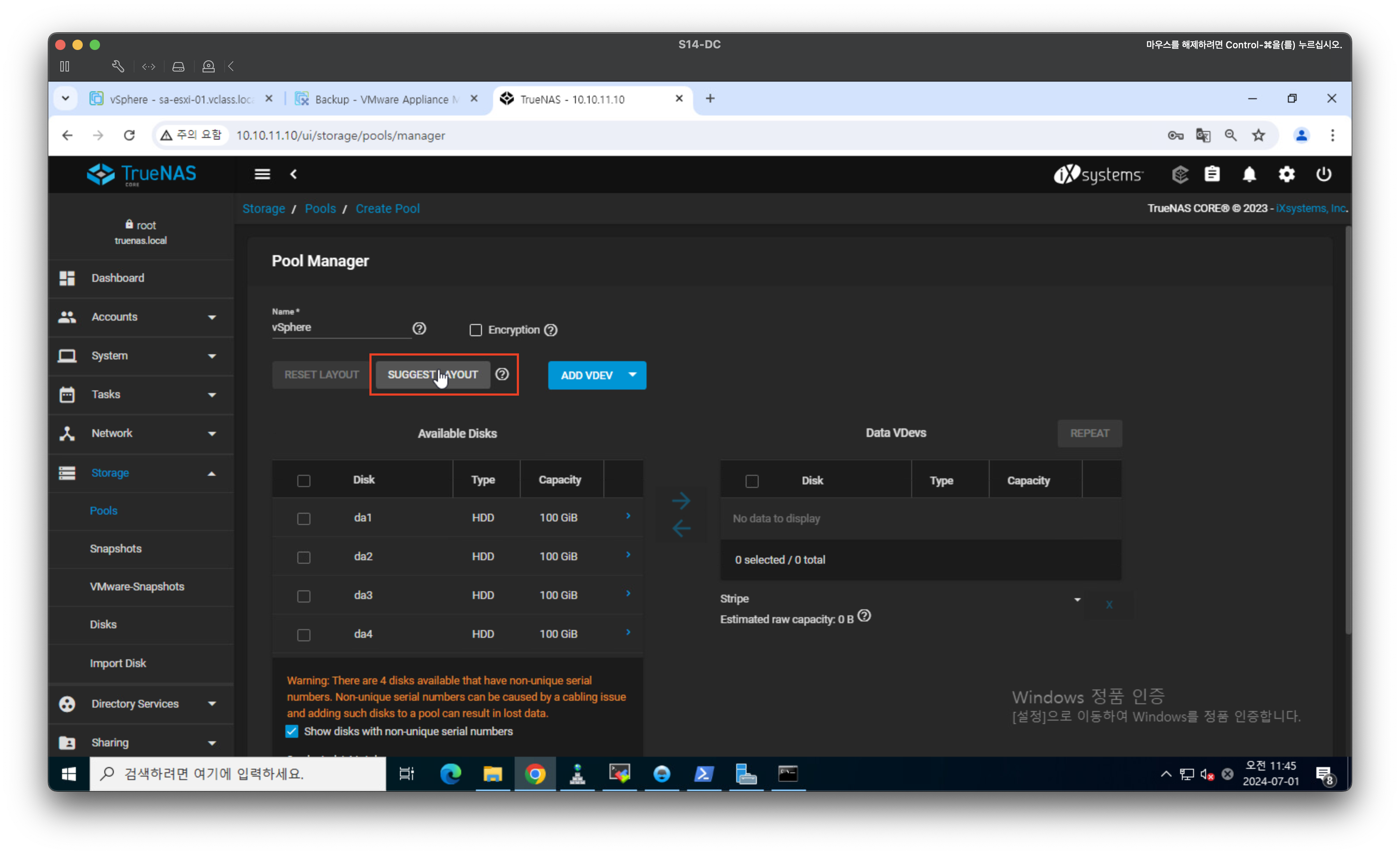This screenshot has width=1400, height=855.
Task: Open Snapshots in Storage sidebar
Action: (116, 548)
